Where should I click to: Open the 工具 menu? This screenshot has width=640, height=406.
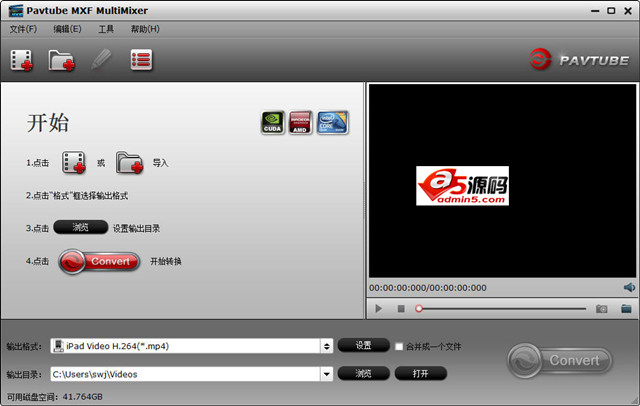[x=106, y=29]
